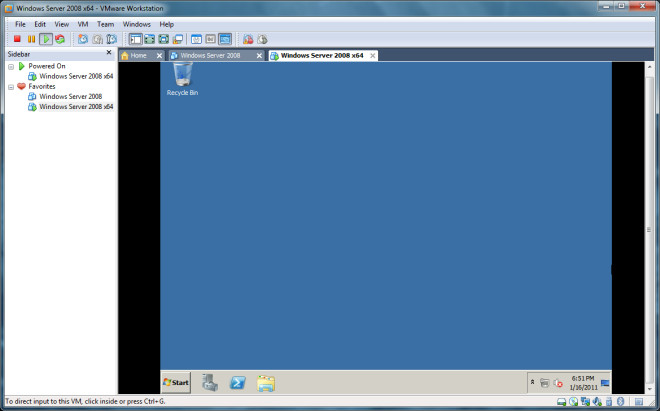Screen dimensions: 660x411
Task: Open the Windows menu
Action: (137, 24)
